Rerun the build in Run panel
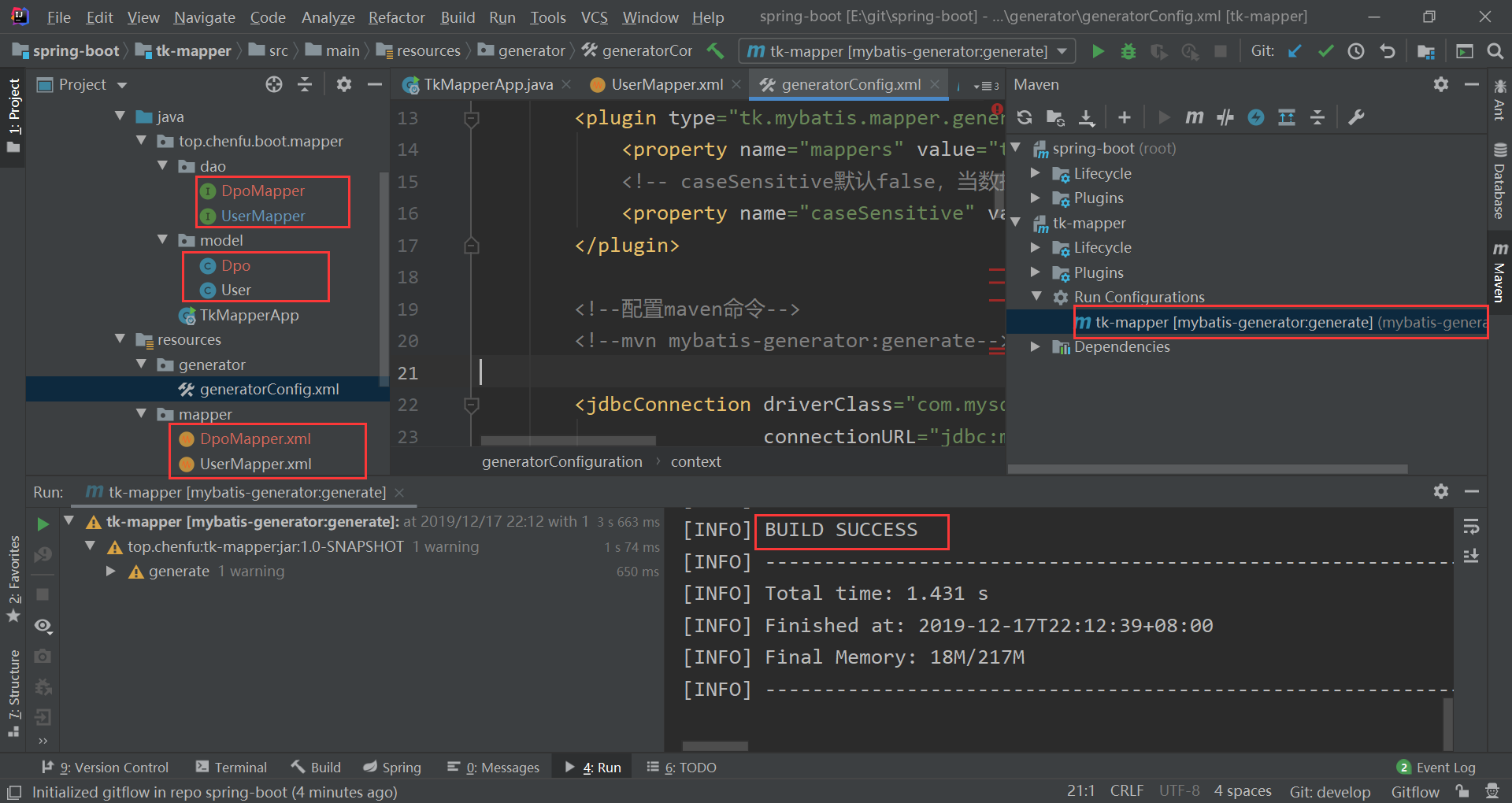1512x803 pixels. click(x=43, y=524)
